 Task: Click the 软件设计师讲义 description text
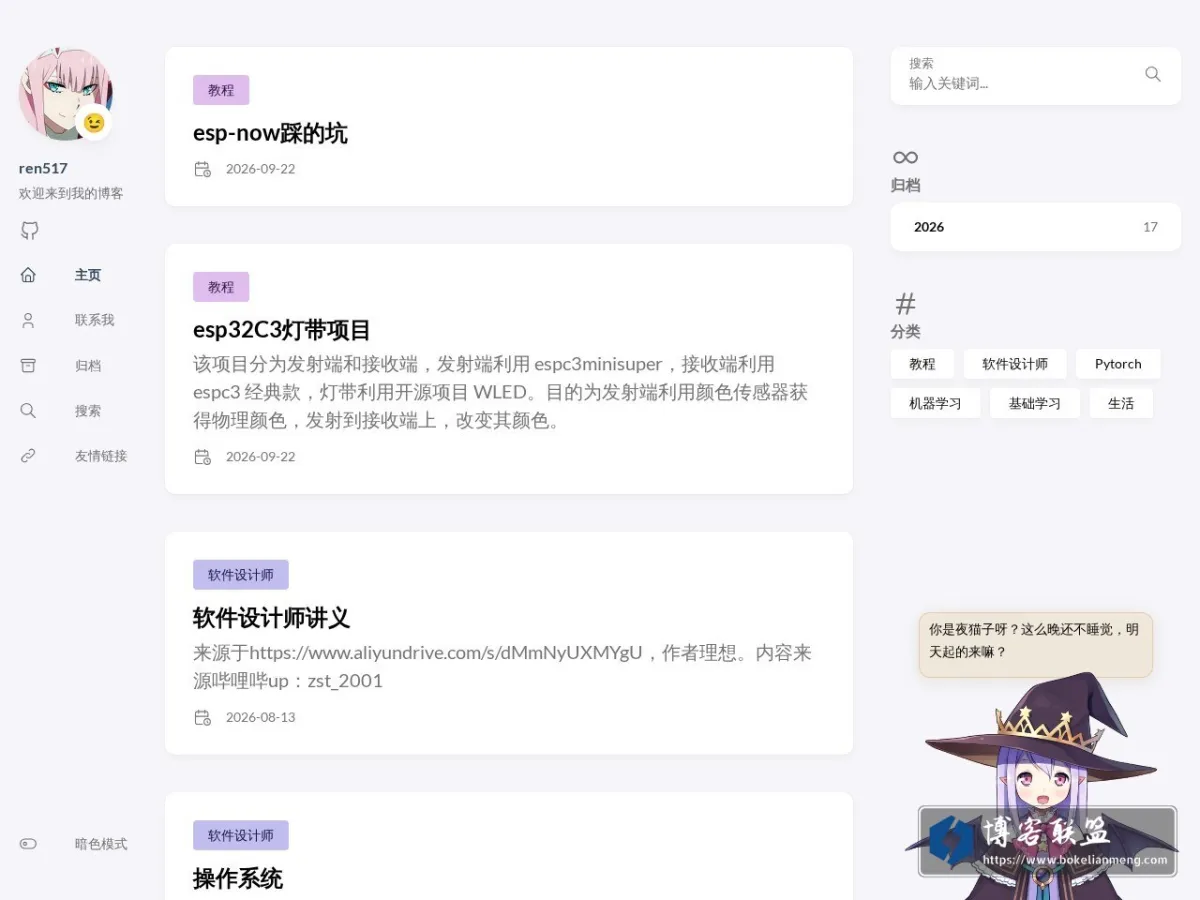[x=502, y=667]
